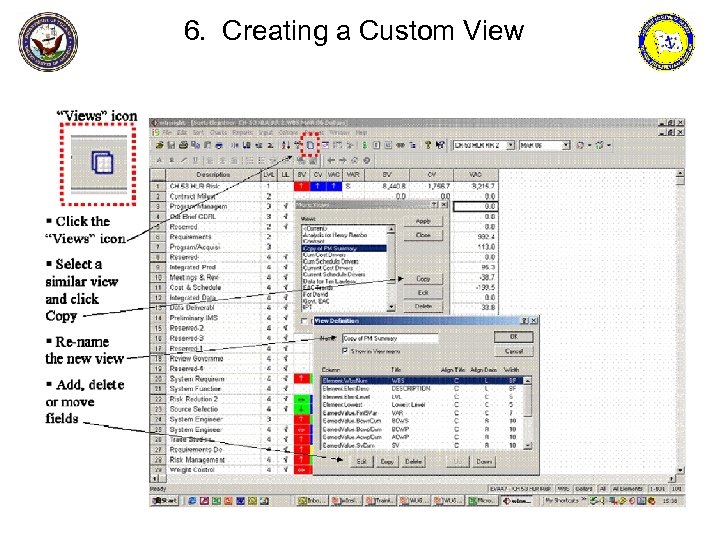The height and width of the screenshot is (540, 720).
Task: Click the forward arrow on second toolbar
Action: pyautogui.click(x=343, y=160)
